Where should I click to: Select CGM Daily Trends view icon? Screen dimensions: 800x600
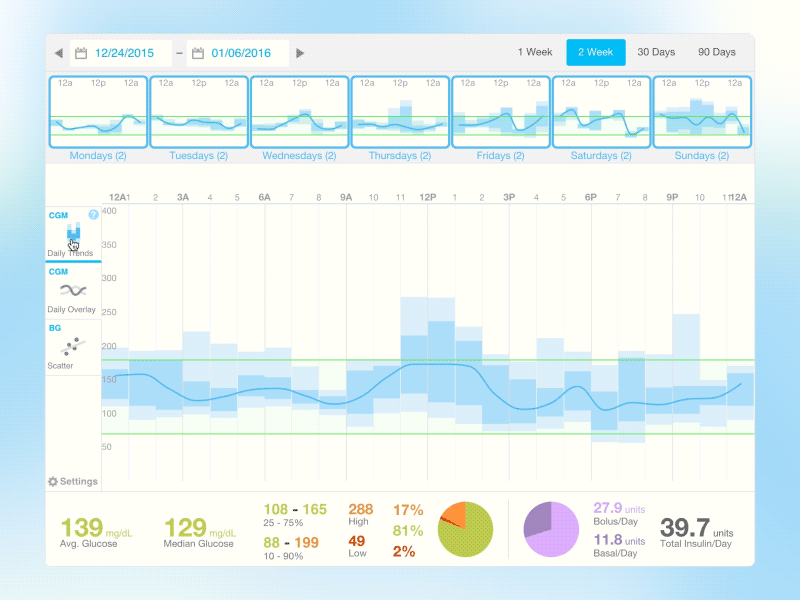click(x=73, y=233)
